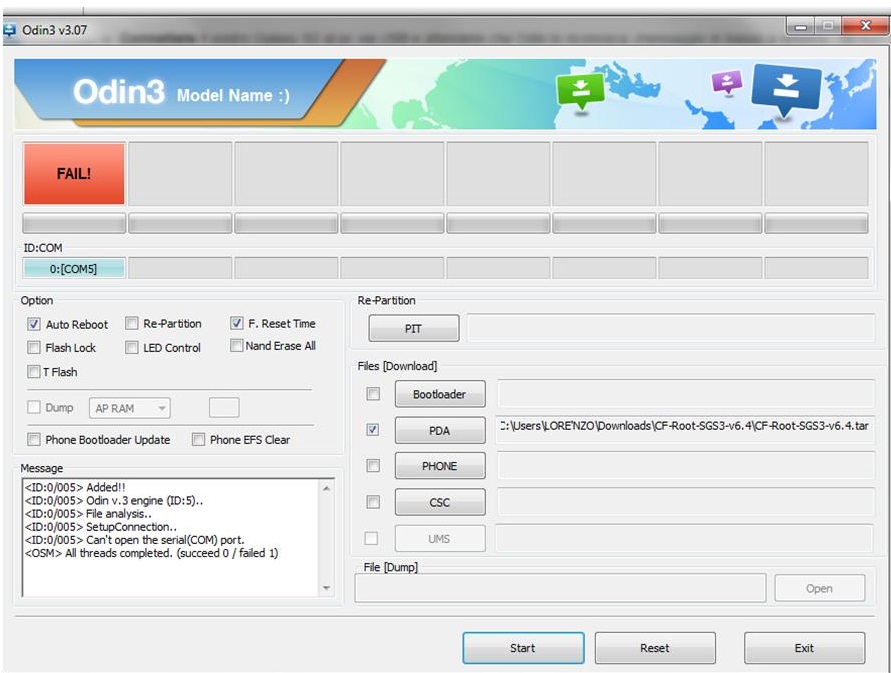The image size is (891, 673).
Task: Click the PHONE file path field
Action: coord(685,466)
